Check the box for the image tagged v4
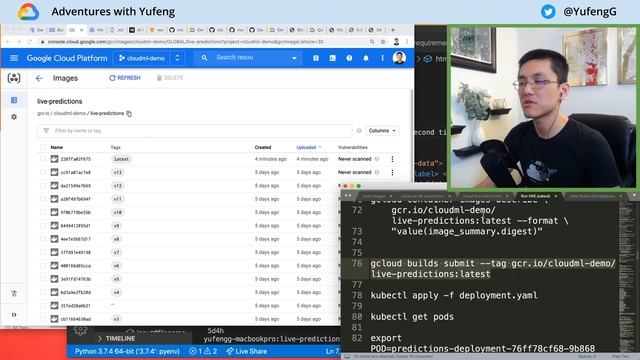This screenshot has width=640, height=360. (x=43, y=292)
